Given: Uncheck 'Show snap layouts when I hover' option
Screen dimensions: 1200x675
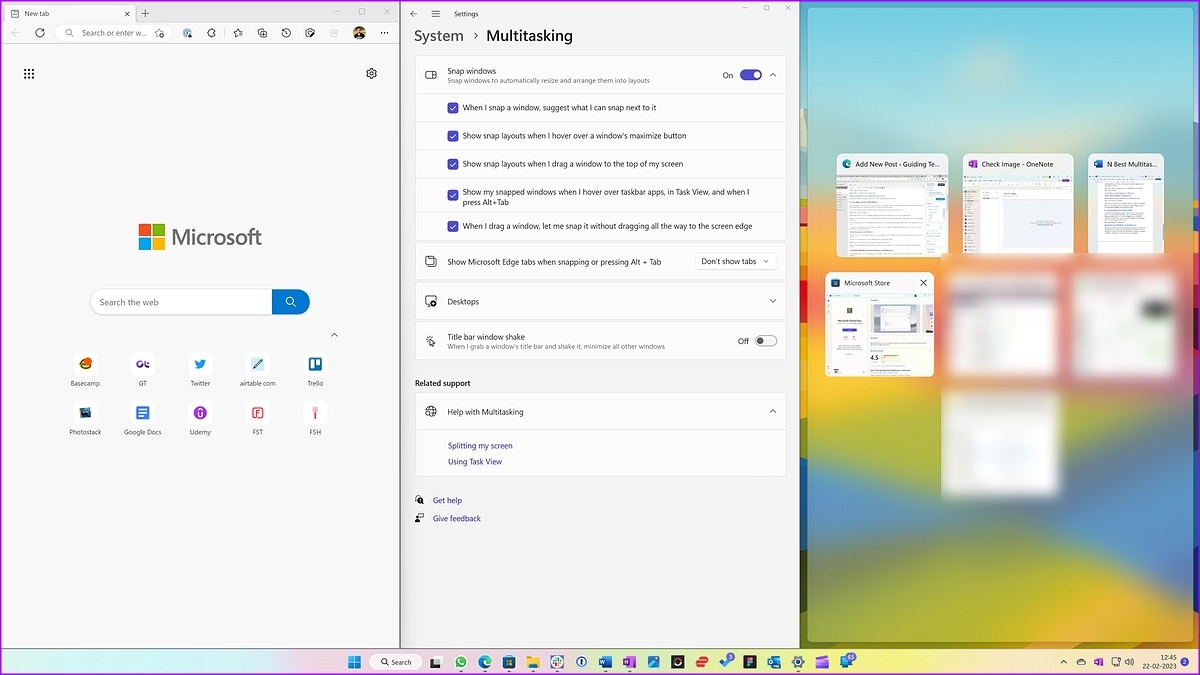Looking at the screenshot, I should point(453,136).
